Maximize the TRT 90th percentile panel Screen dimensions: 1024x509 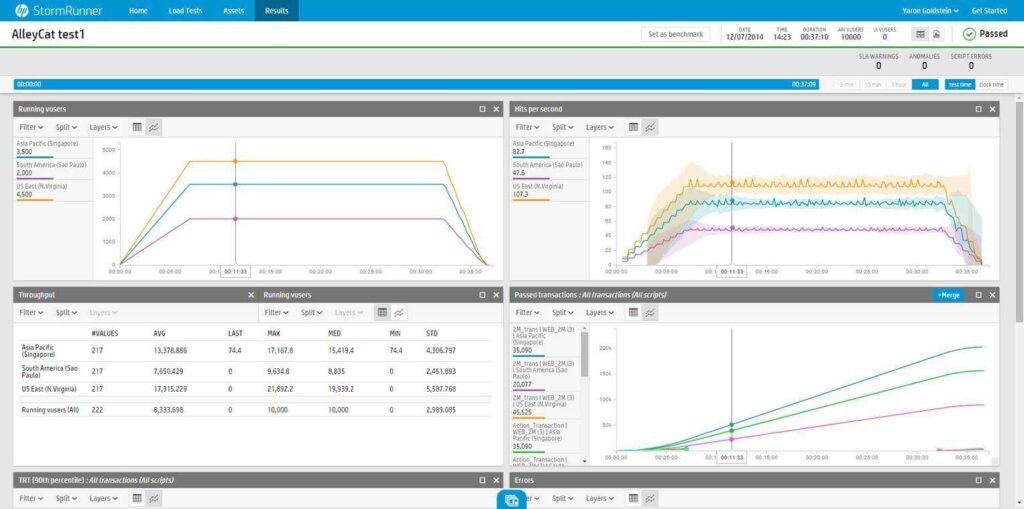pos(482,480)
